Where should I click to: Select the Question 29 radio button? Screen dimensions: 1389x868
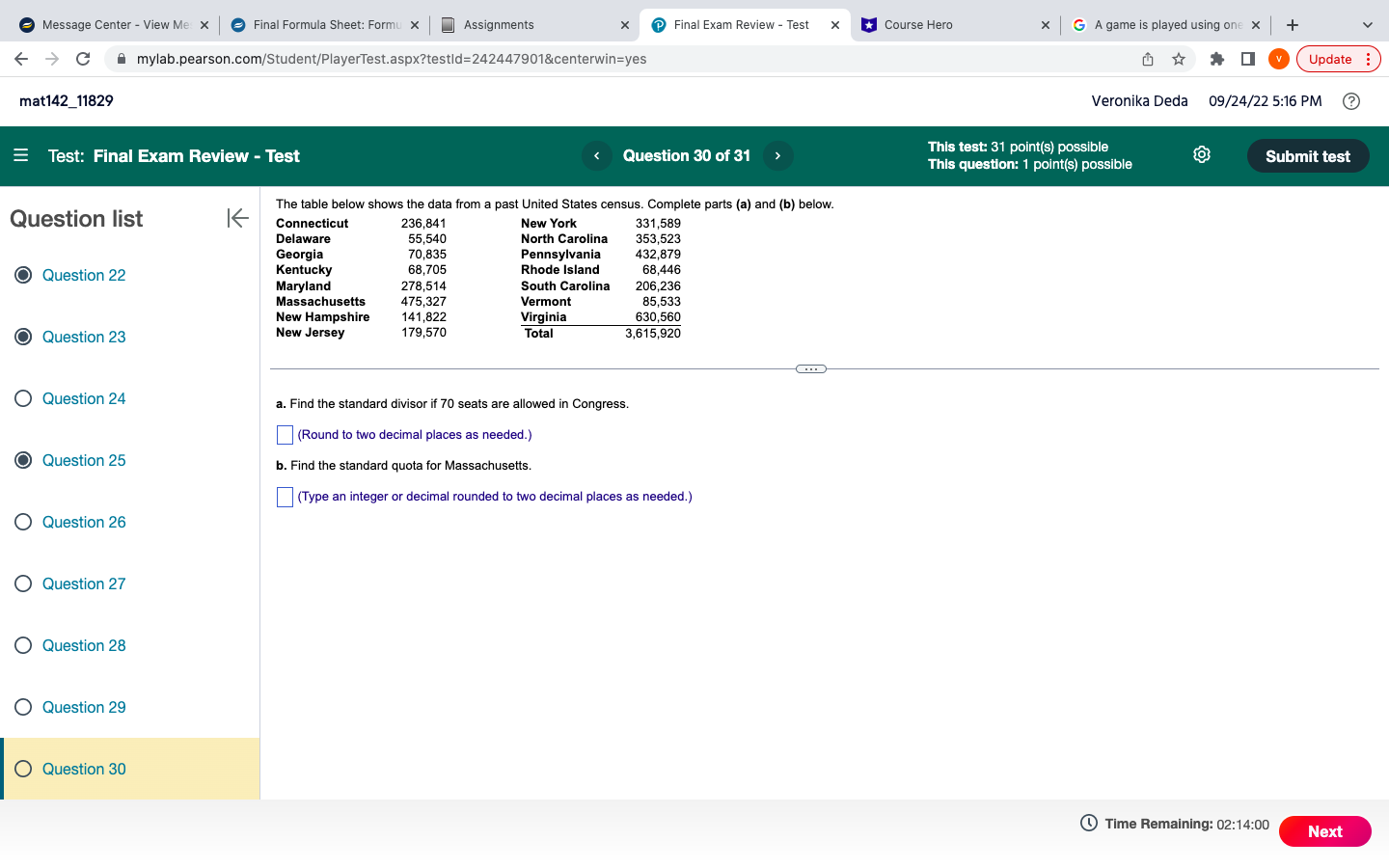click(23, 707)
